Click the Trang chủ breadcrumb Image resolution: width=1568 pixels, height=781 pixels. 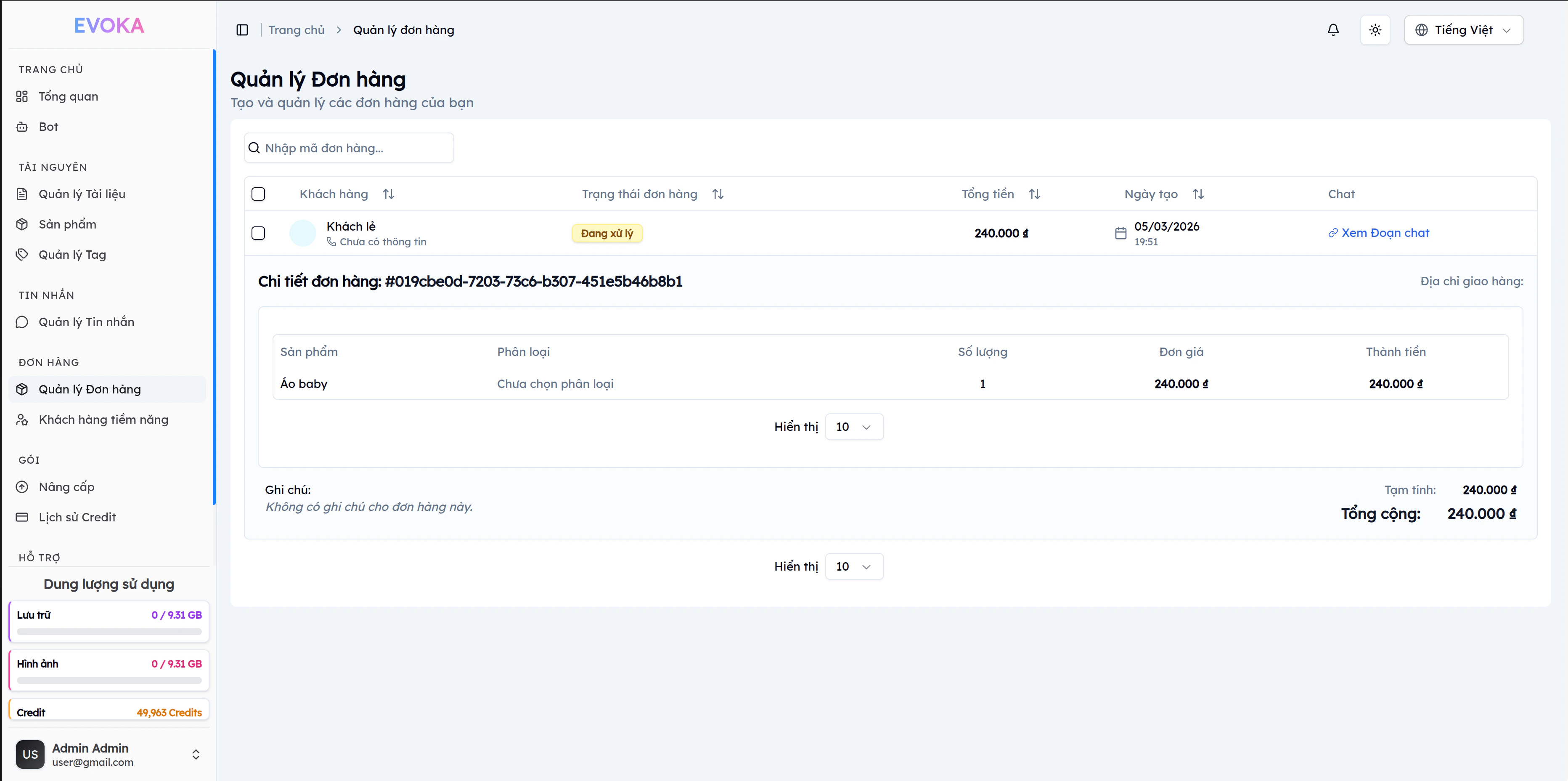297,30
